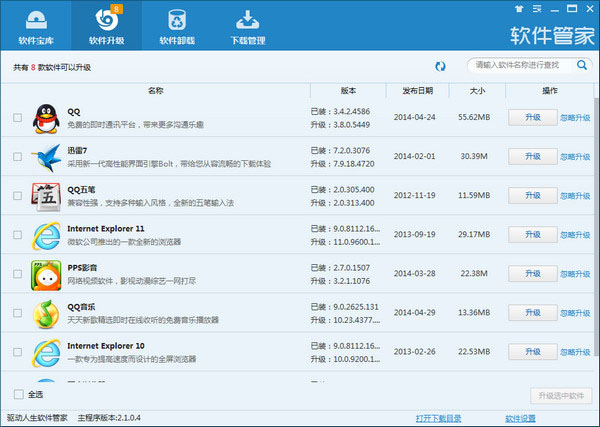Image resolution: width=600 pixels, height=427 pixels.
Task: Tick the checkbox for Internet Explorer 10
Action: point(17,352)
